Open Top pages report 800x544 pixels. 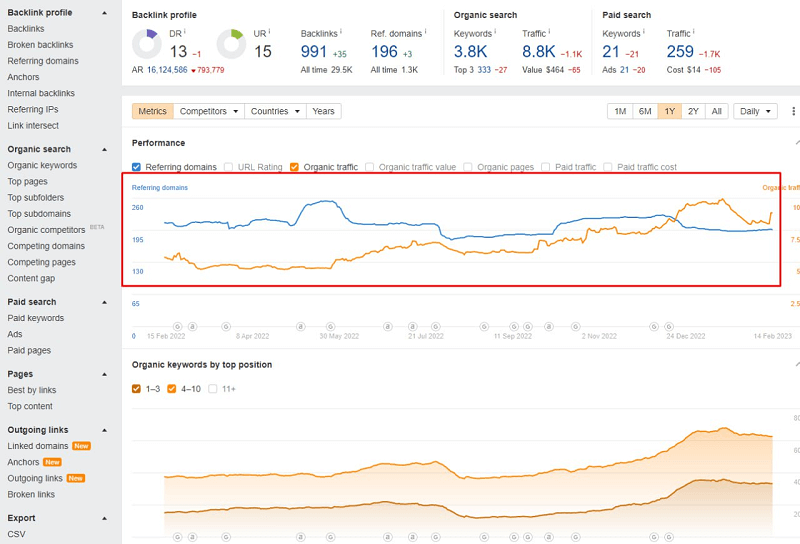pyautogui.click(x=28, y=182)
